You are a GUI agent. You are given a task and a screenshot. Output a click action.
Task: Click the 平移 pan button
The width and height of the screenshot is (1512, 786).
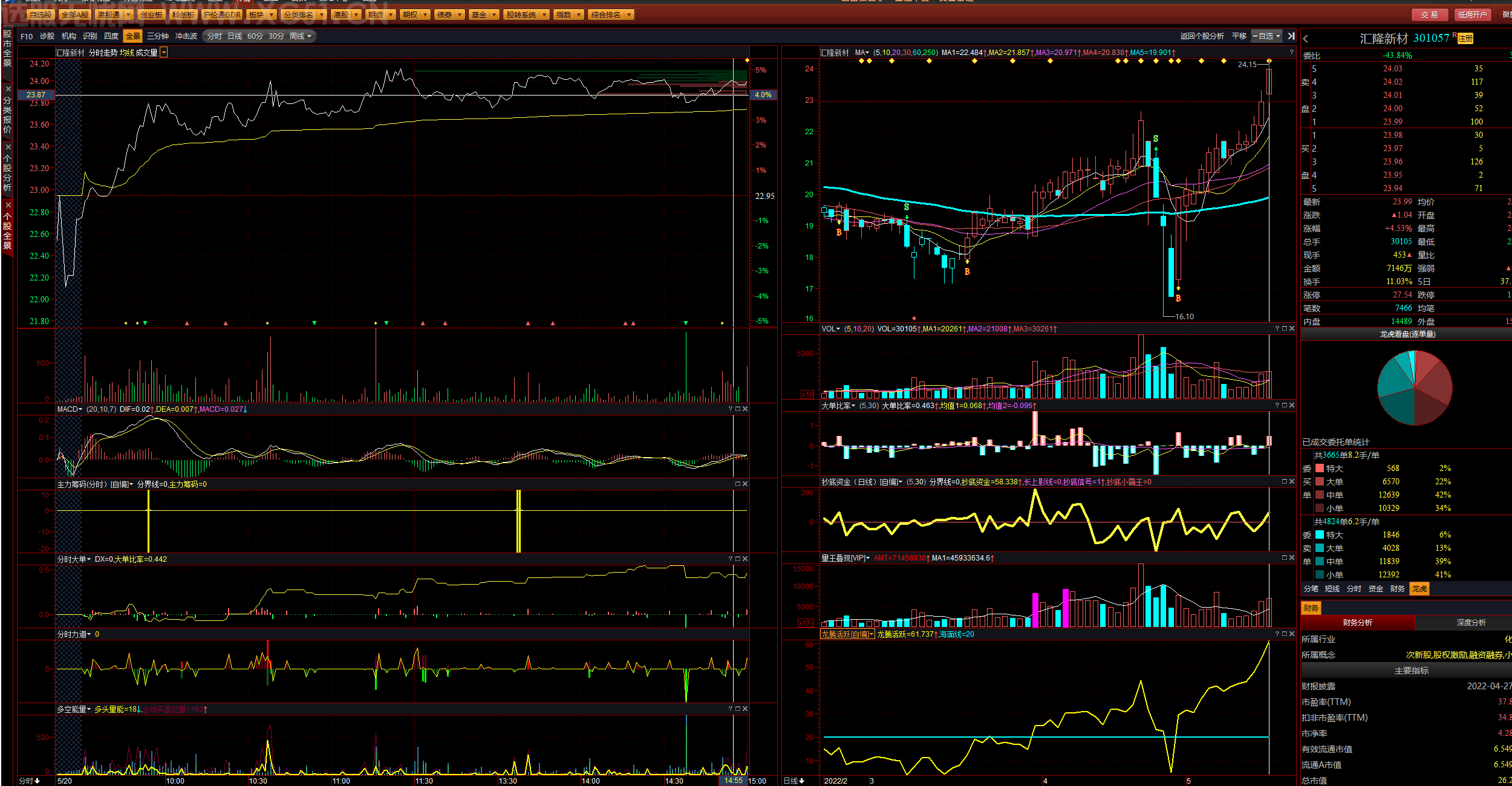(x=1239, y=36)
